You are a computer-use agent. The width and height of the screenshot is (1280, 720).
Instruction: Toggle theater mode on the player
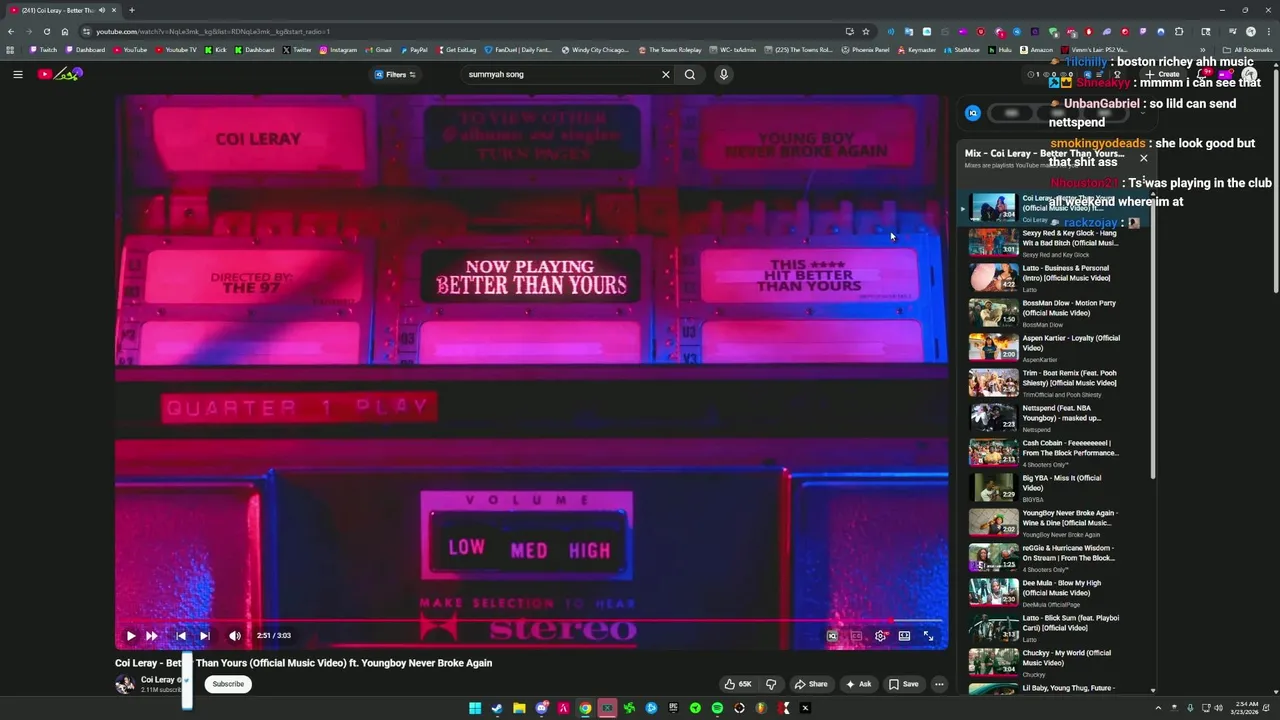[x=904, y=636]
